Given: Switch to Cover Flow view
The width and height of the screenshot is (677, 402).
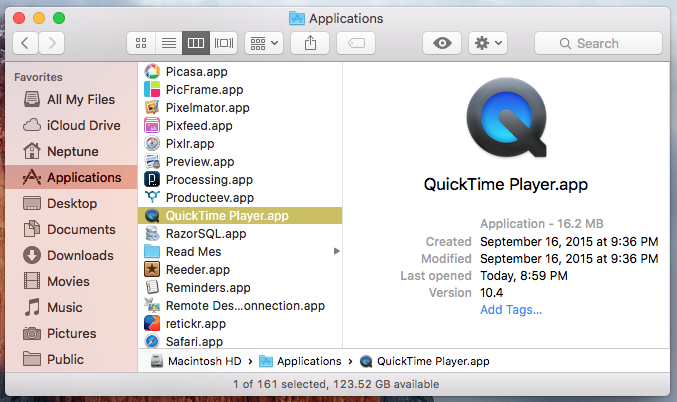Looking at the screenshot, I should 224,43.
